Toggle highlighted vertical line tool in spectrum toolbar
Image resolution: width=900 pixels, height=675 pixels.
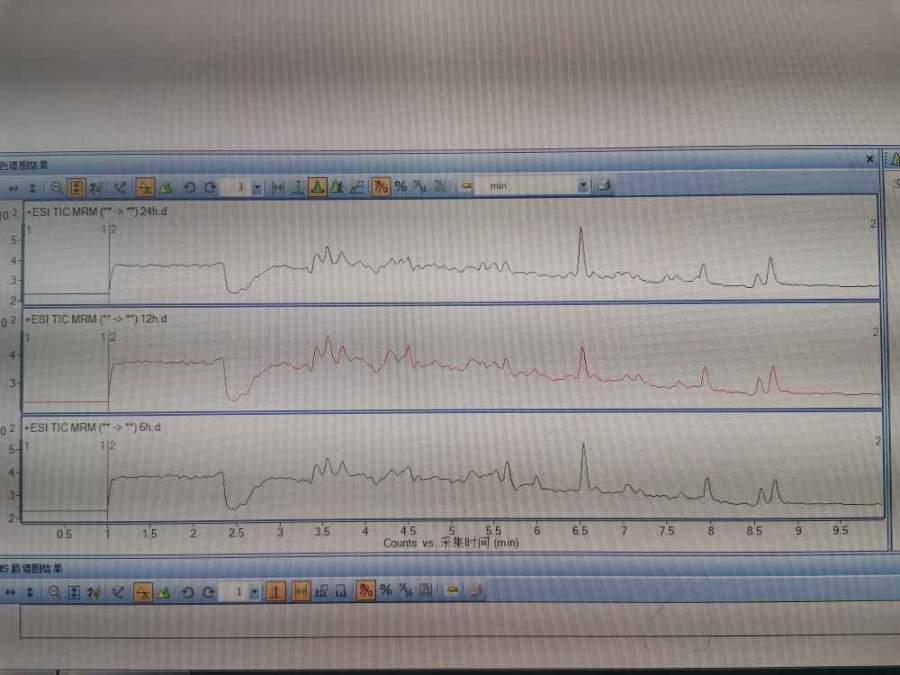coord(275,591)
